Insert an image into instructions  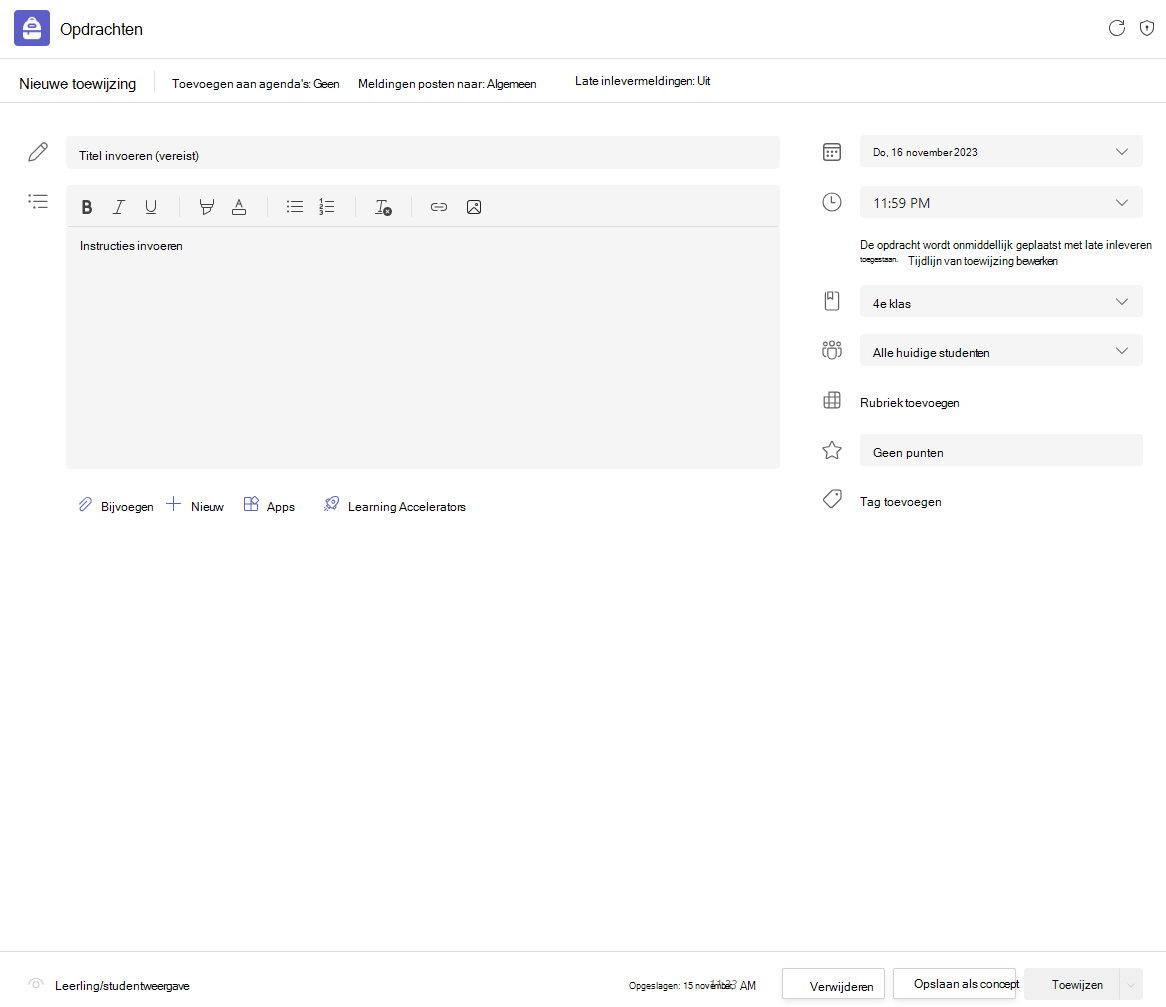point(474,207)
